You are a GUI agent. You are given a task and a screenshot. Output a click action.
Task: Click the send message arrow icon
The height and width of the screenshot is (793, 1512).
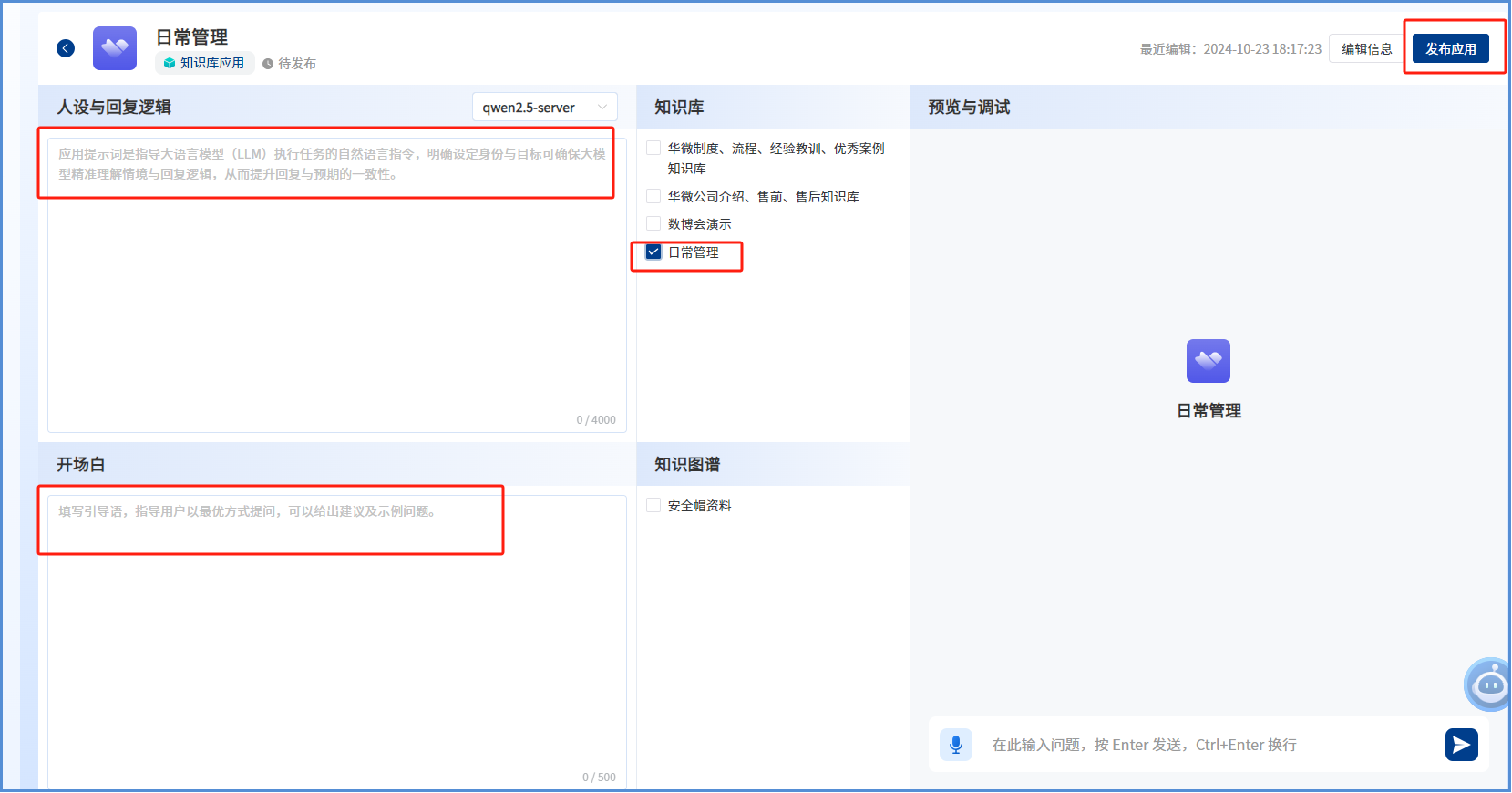pyautogui.click(x=1461, y=745)
